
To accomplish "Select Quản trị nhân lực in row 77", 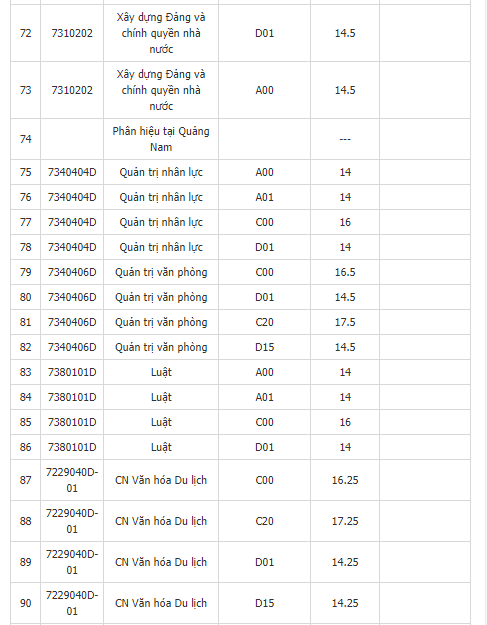I will (x=161, y=222).
